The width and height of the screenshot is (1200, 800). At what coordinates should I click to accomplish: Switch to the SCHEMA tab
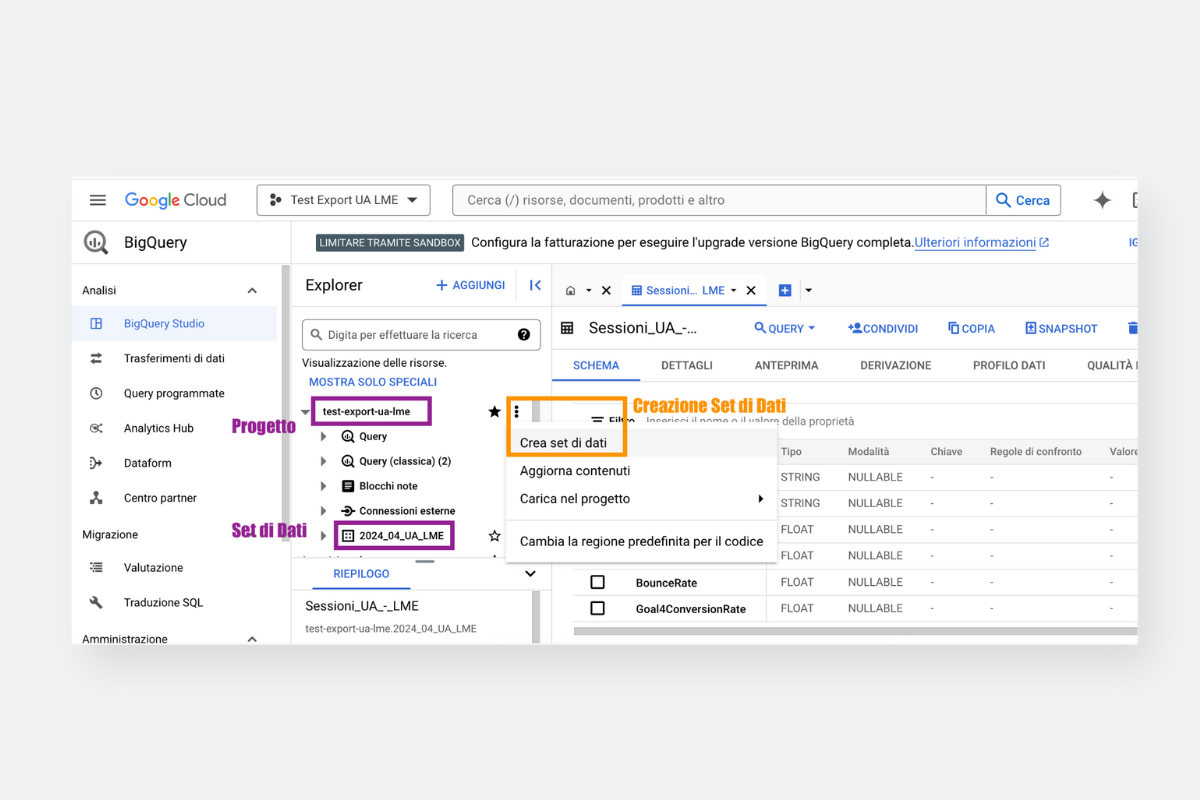coord(596,365)
